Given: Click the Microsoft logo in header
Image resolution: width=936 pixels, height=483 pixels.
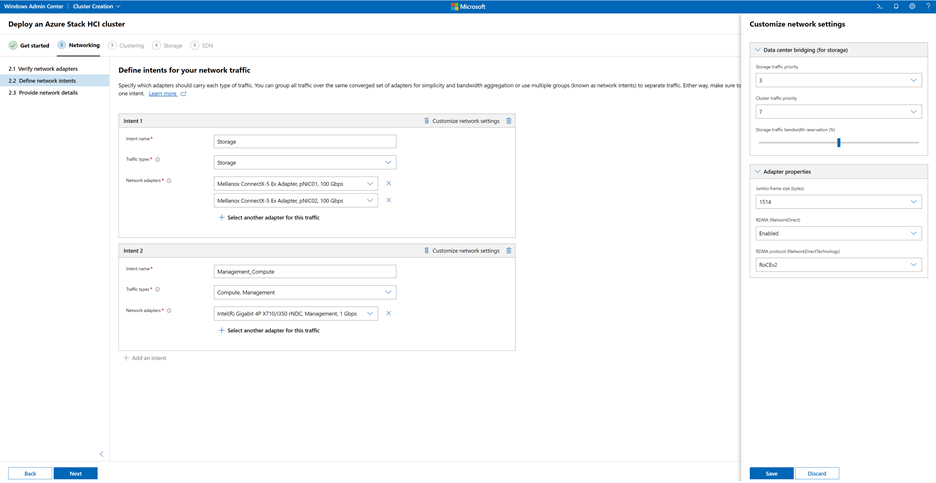Looking at the screenshot, I should [468, 6].
